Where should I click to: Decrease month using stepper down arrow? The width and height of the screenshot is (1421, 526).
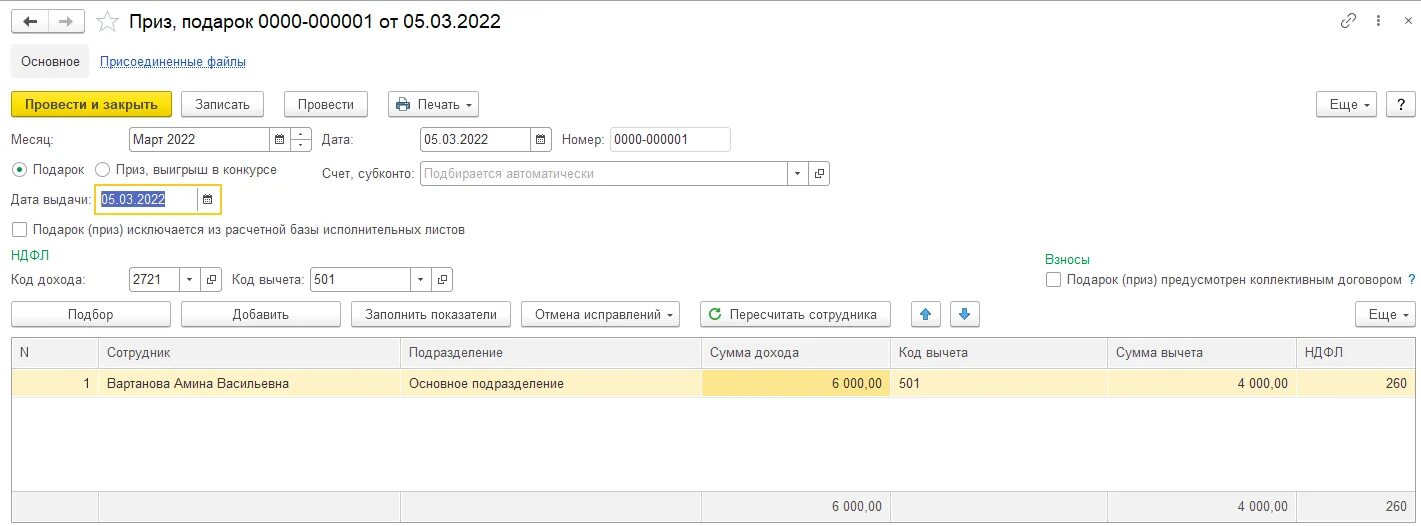(x=302, y=146)
